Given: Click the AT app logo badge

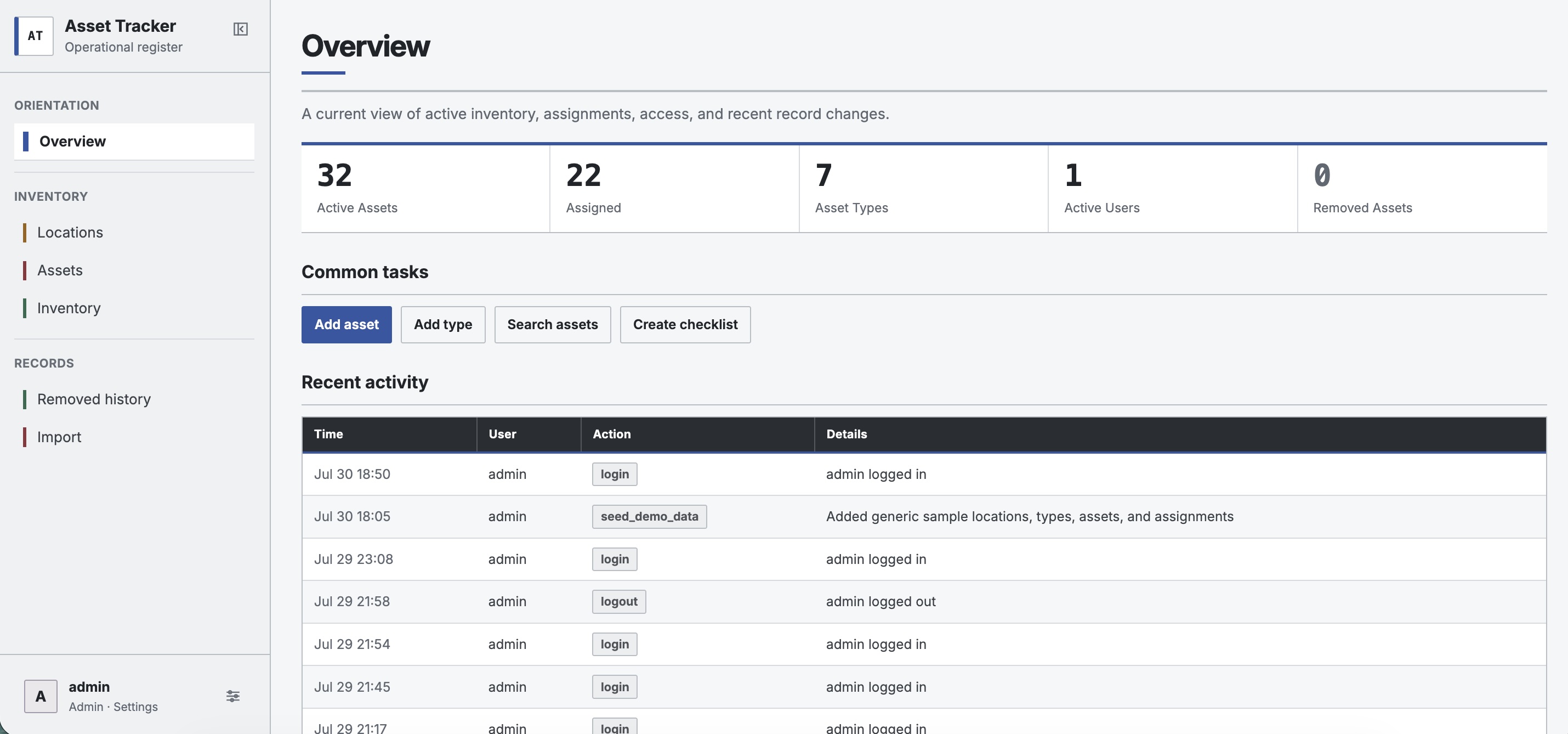Looking at the screenshot, I should (x=34, y=36).
